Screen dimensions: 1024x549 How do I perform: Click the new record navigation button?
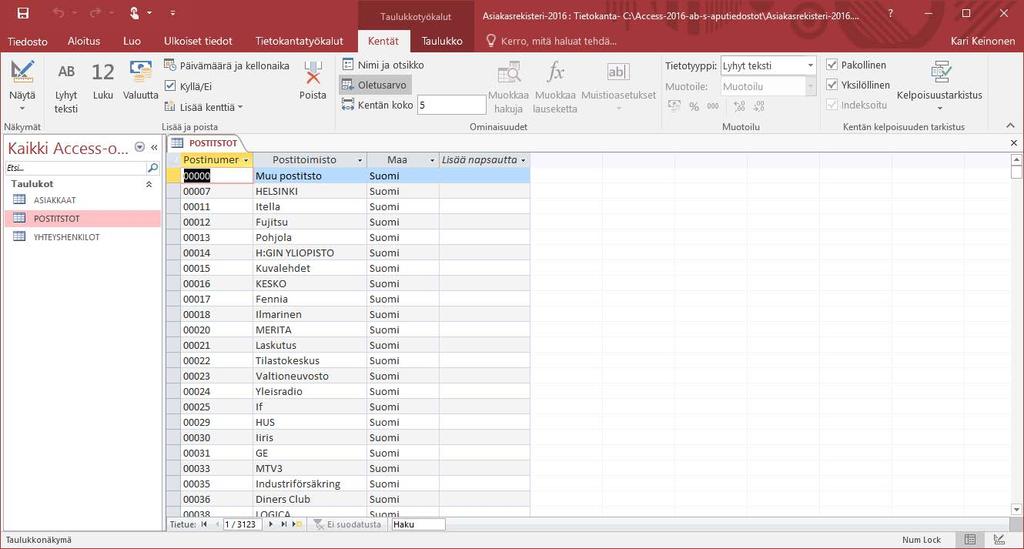[x=296, y=524]
